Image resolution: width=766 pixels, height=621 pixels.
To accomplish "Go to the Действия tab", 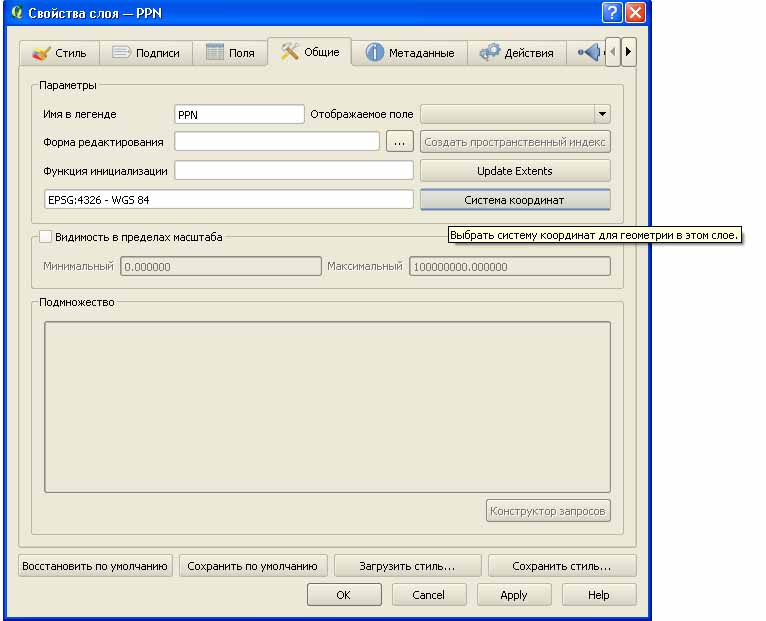I will pos(517,53).
